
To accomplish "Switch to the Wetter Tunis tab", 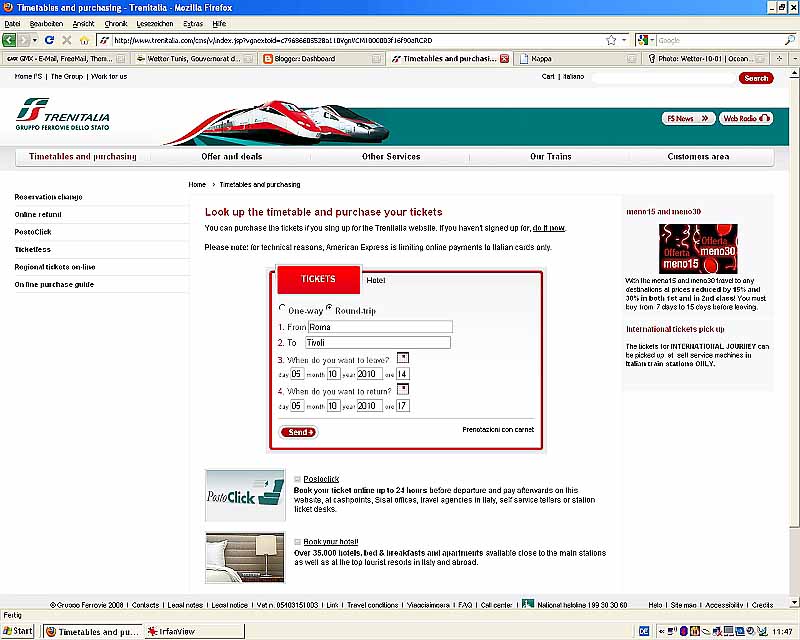I will coord(193,59).
